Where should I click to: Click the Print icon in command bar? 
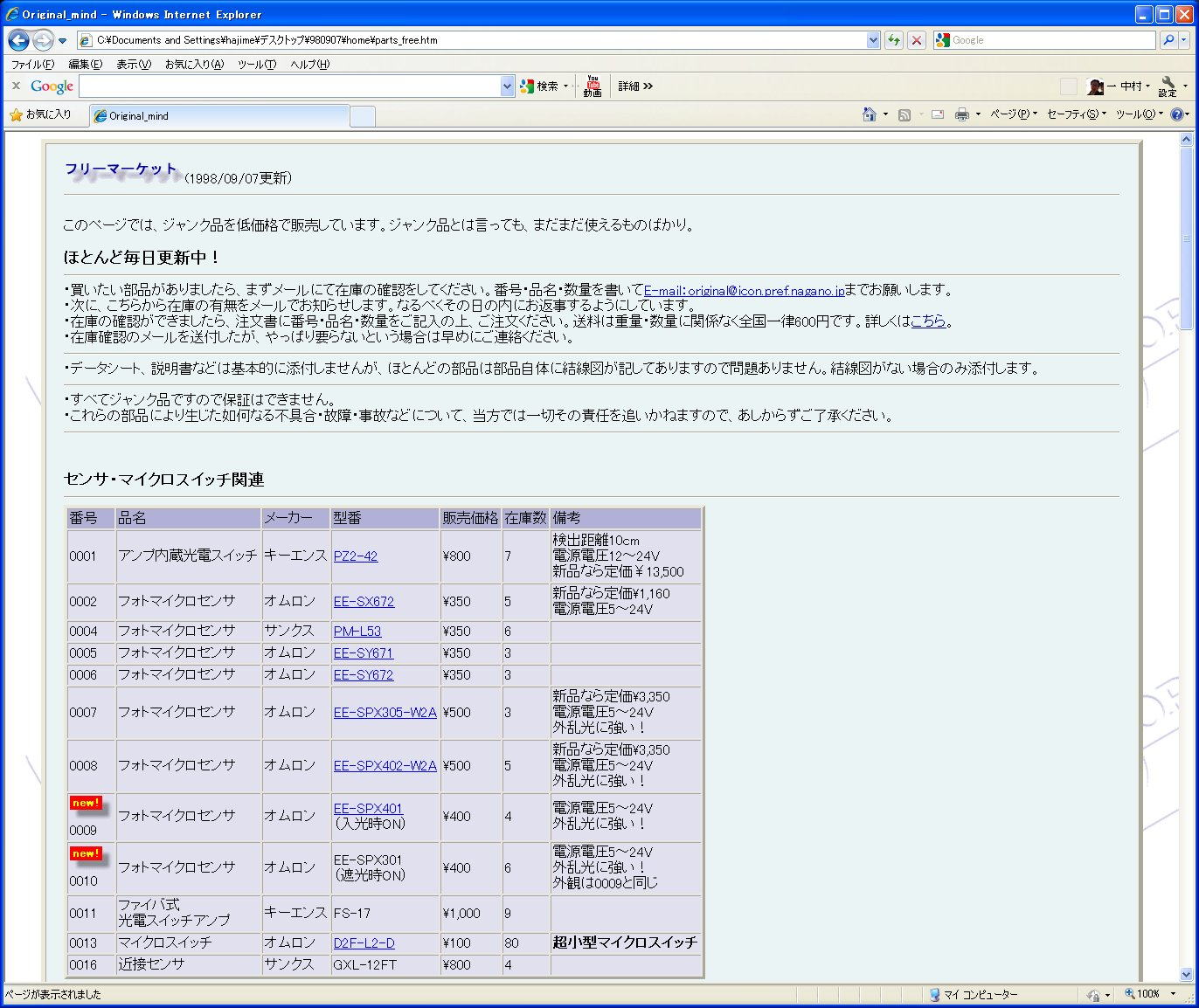click(962, 114)
